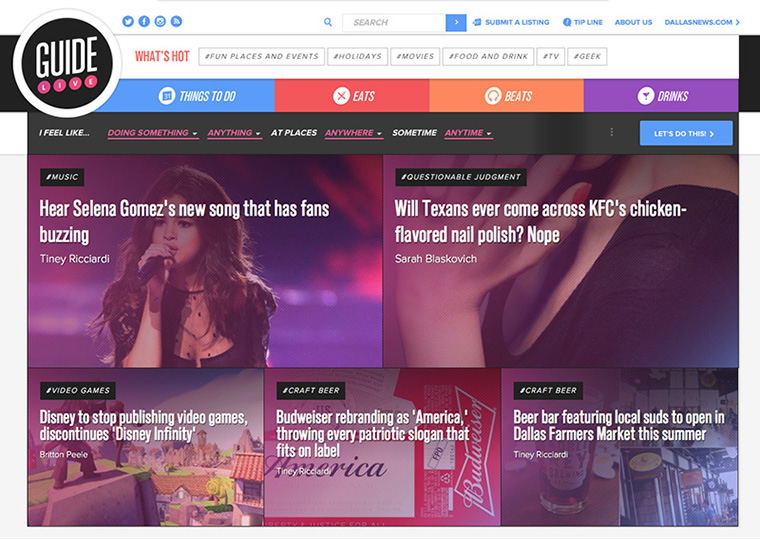
Task: Click the Tip Line icon
Action: (x=567, y=22)
